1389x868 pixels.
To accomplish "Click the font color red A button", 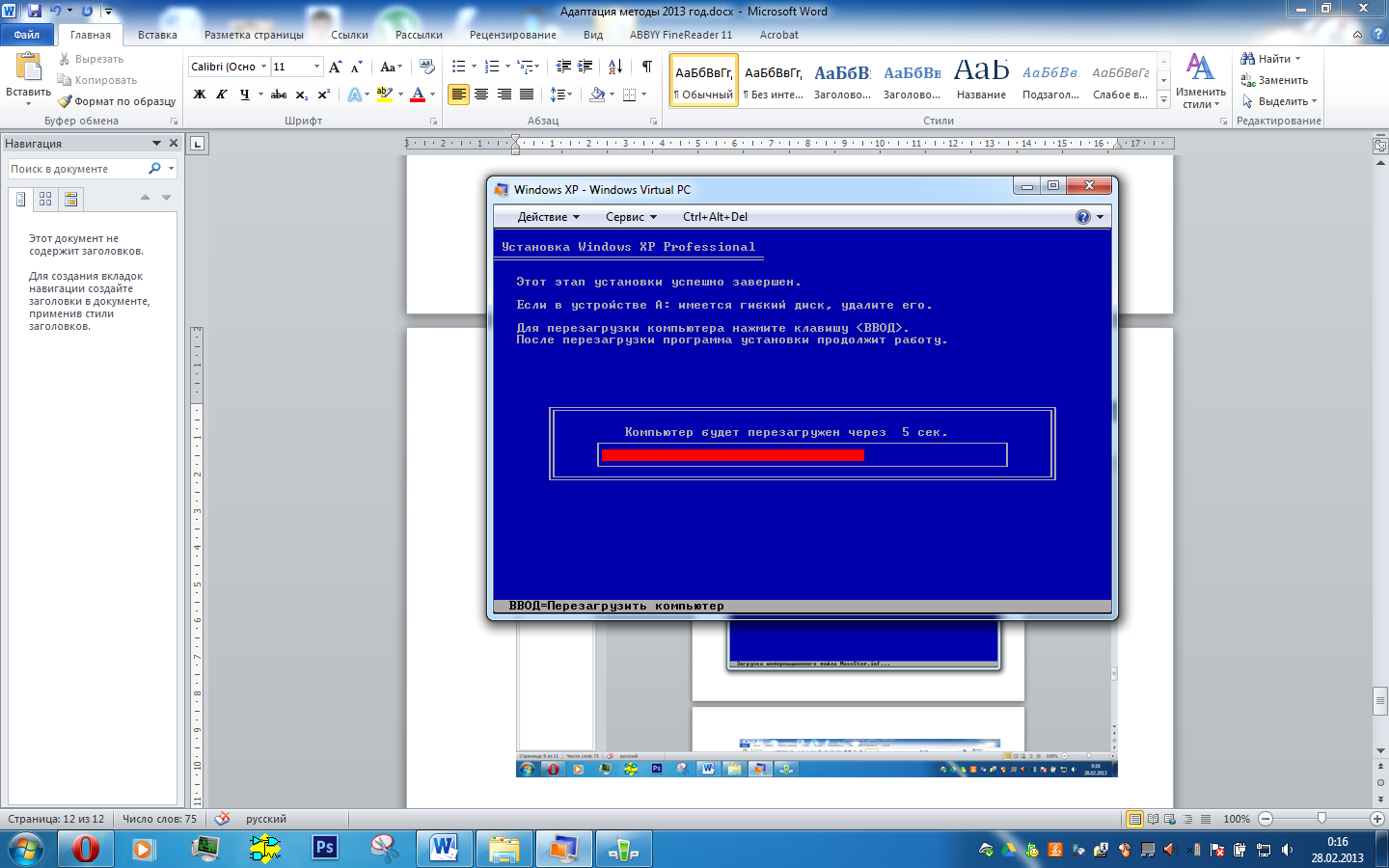I will pyautogui.click(x=418, y=95).
